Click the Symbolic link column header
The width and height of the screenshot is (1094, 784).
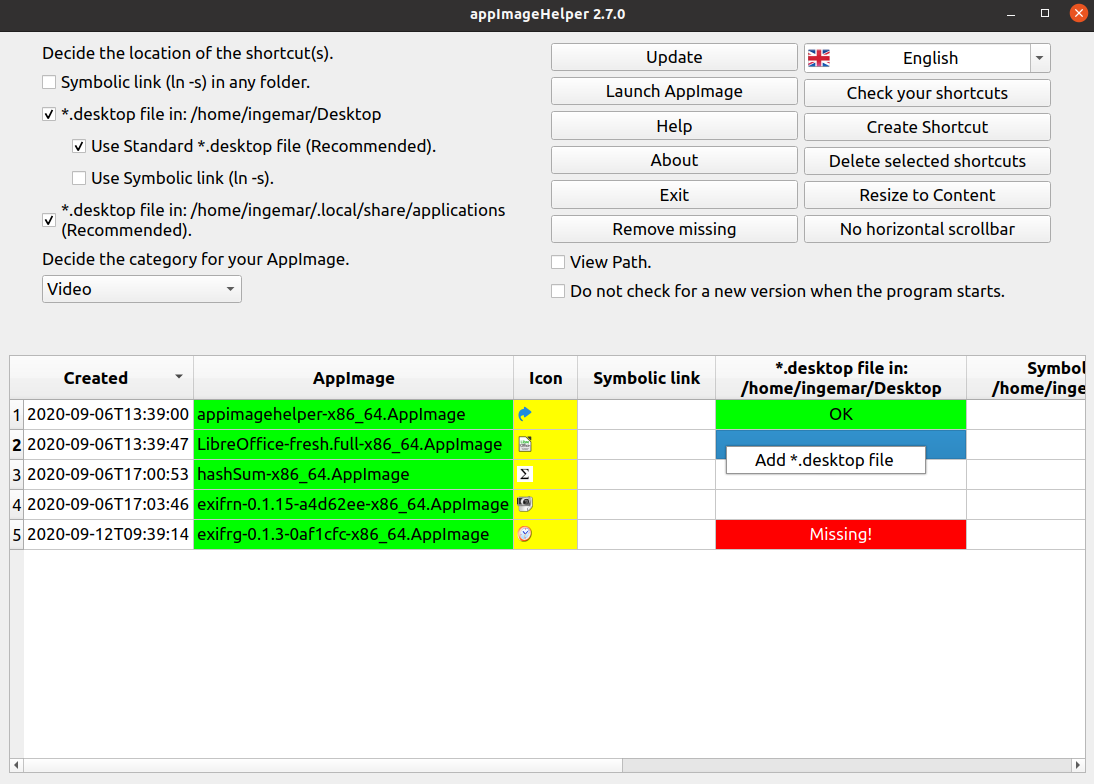[646, 378]
